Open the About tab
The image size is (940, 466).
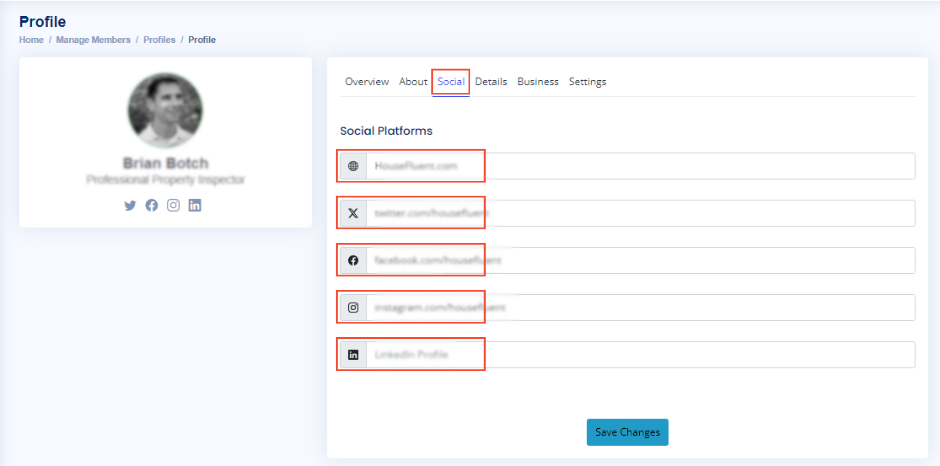click(413, 82)
